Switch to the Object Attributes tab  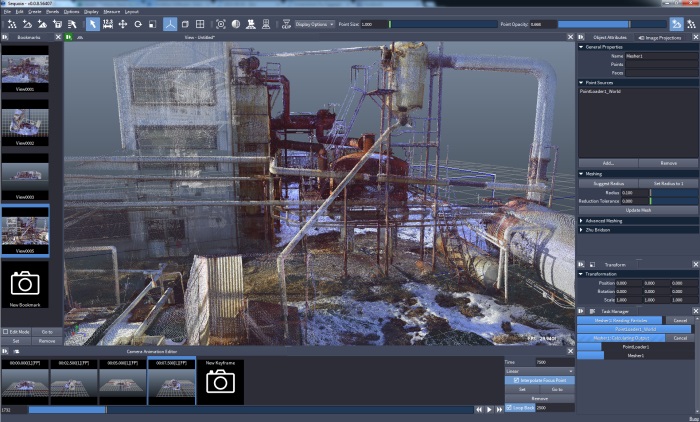coord(610,38)
